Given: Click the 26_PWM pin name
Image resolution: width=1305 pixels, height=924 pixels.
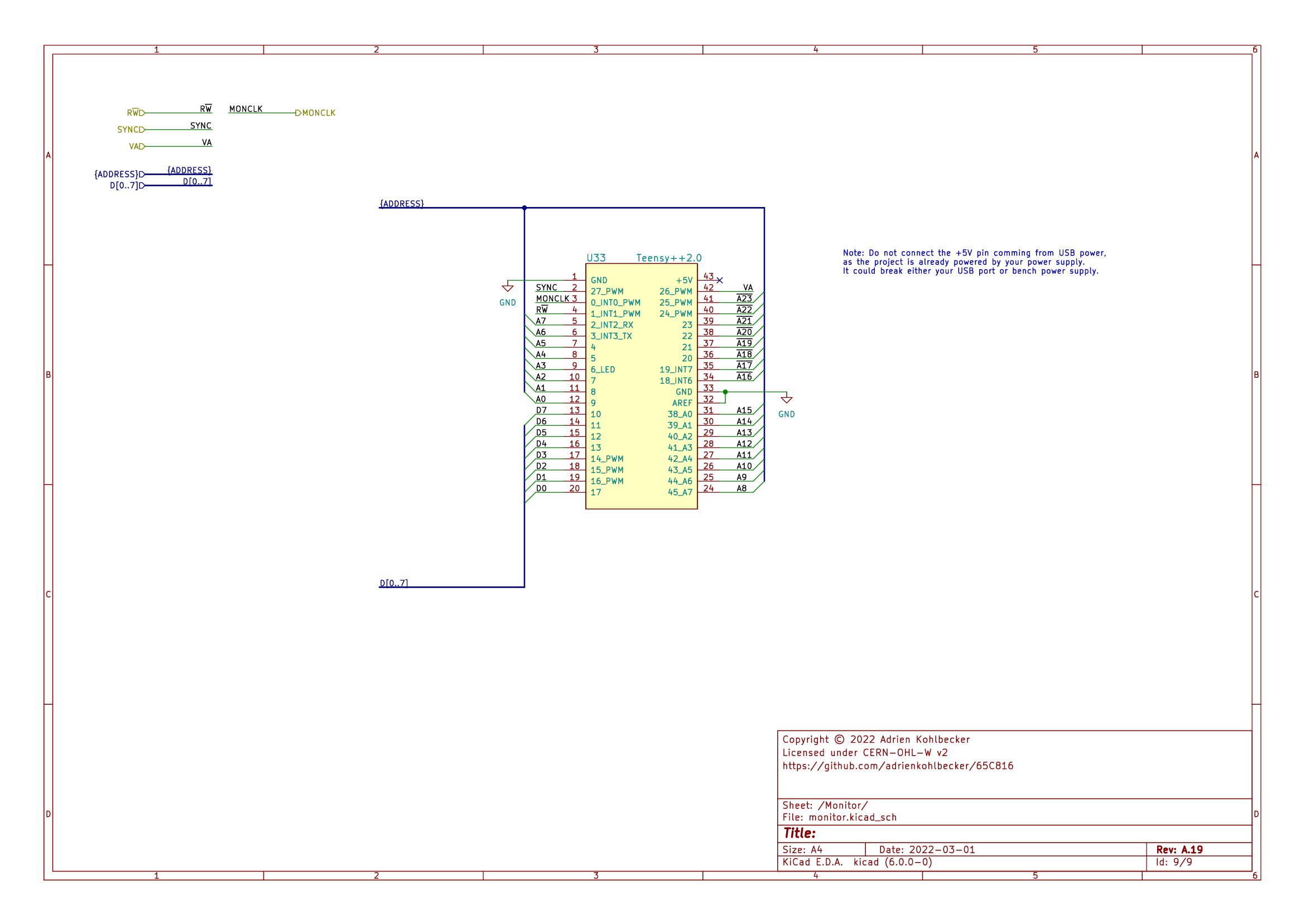Looking at the screenshot, I should (x=676, y=291).
